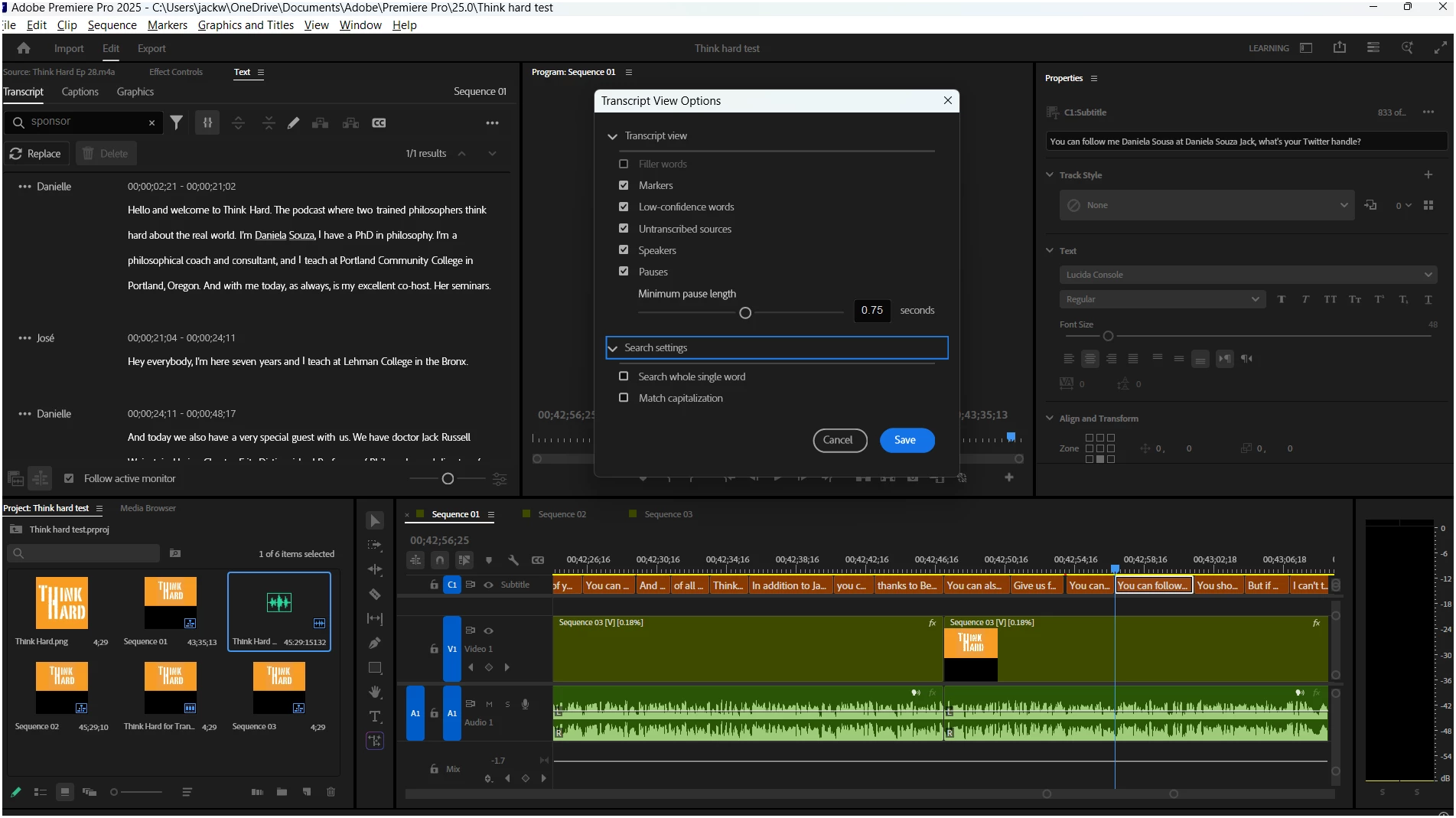Switch to the Sequence 02 timeline tab
Image resolution: width=1456 pixels, height=818 pixels.
(562, 514)
